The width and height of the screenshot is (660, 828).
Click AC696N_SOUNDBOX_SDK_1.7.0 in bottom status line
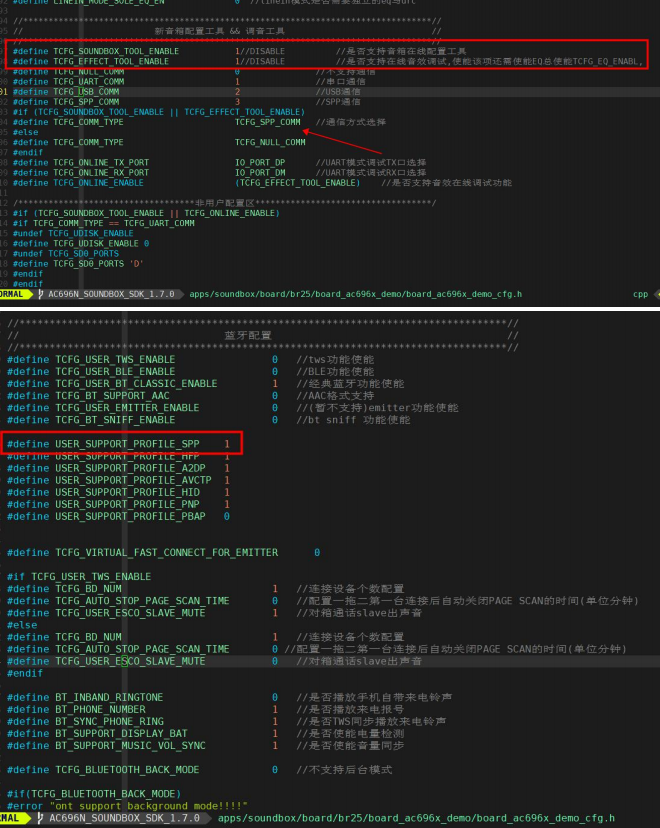click(x=125, y=818)
